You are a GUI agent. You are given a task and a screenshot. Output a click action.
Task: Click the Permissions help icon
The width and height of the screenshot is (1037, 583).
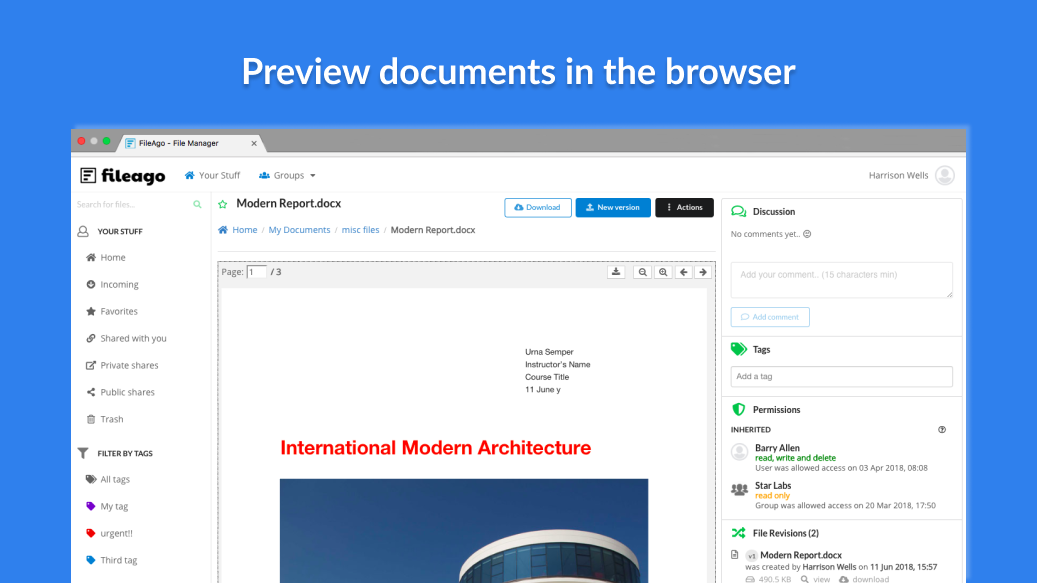(x=942, y=430)
